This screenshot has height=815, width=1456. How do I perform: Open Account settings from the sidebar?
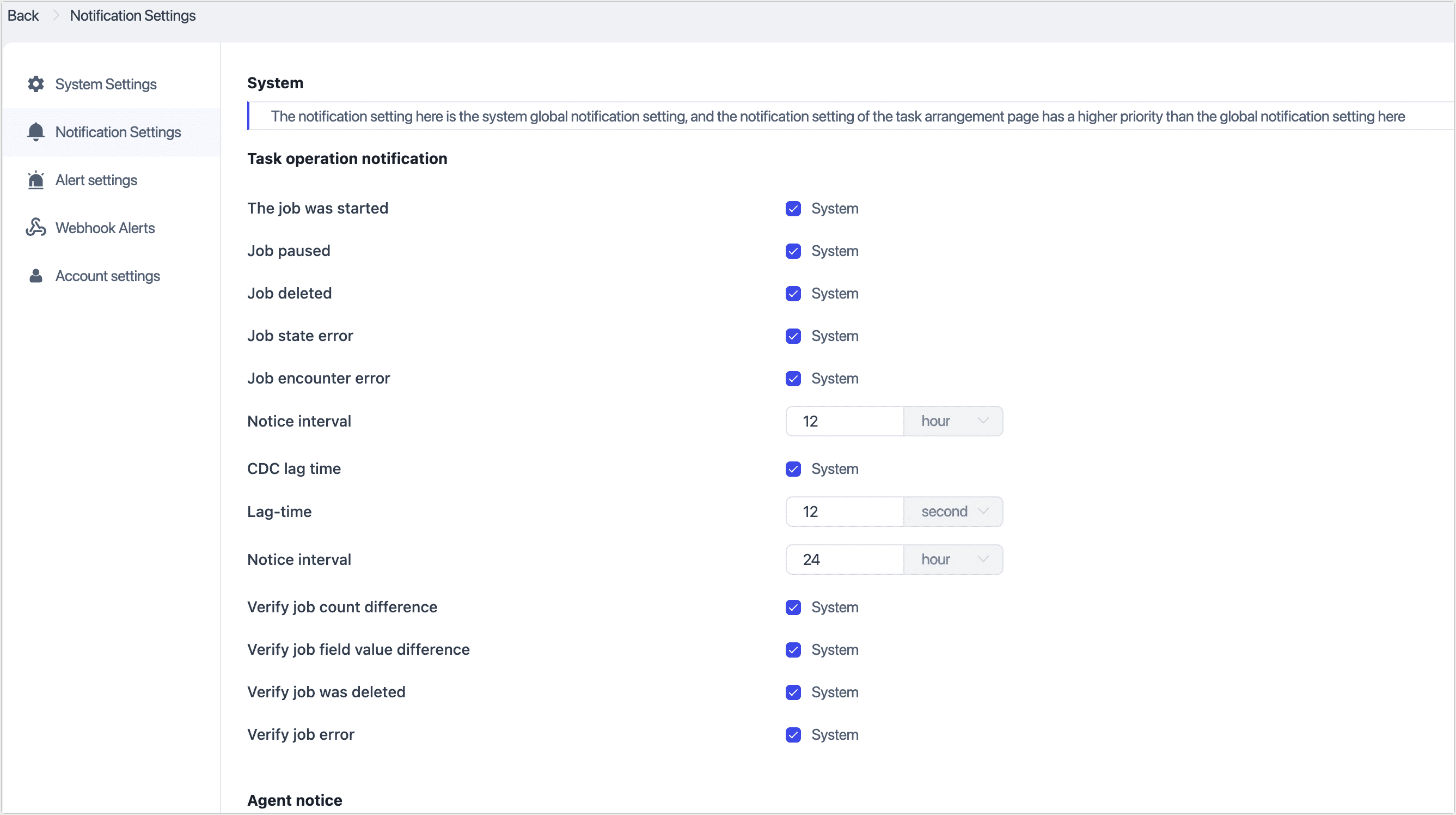(x=107, y=276)
